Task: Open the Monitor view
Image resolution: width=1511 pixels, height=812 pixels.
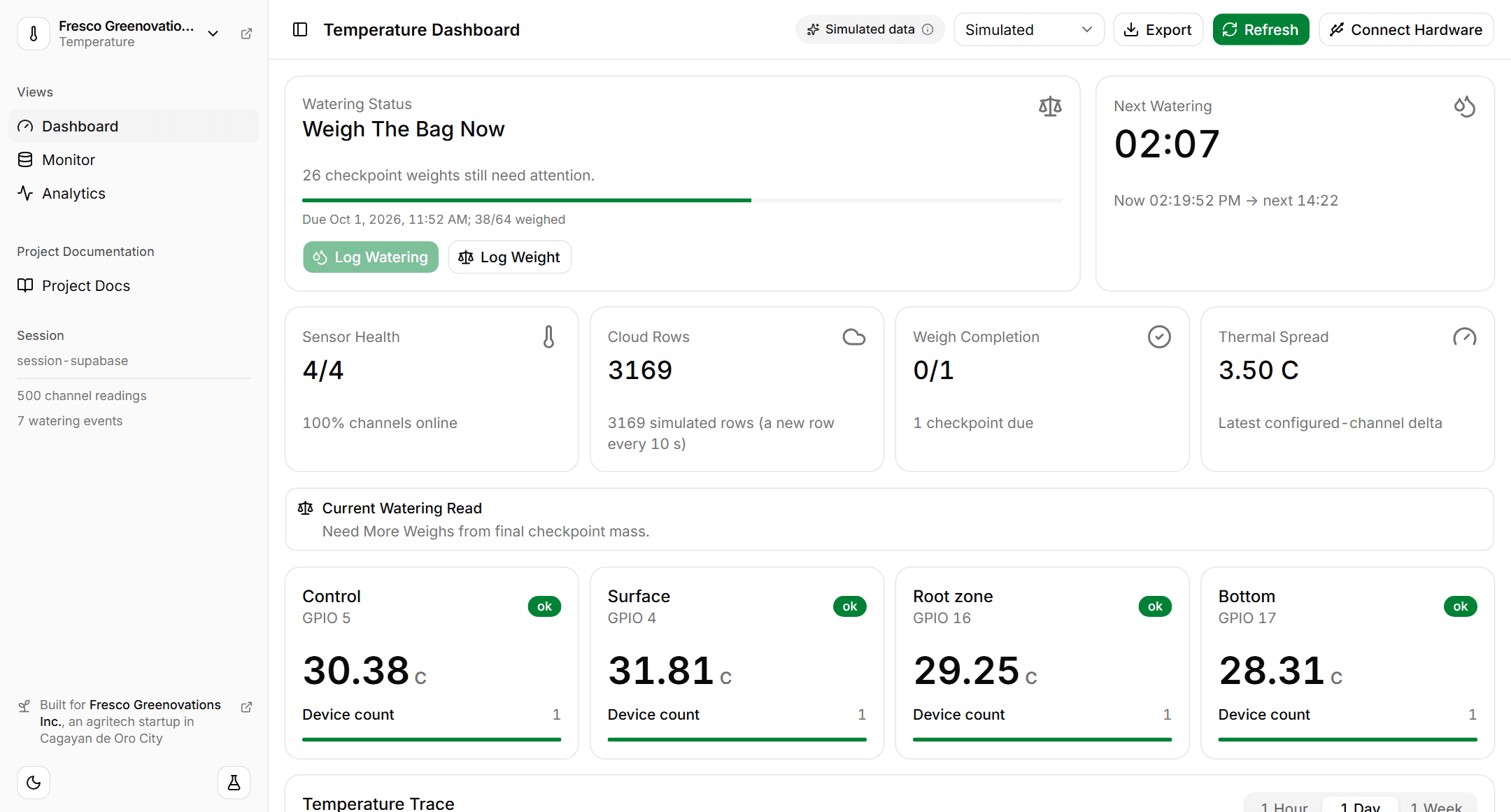Action: [134, 159]
